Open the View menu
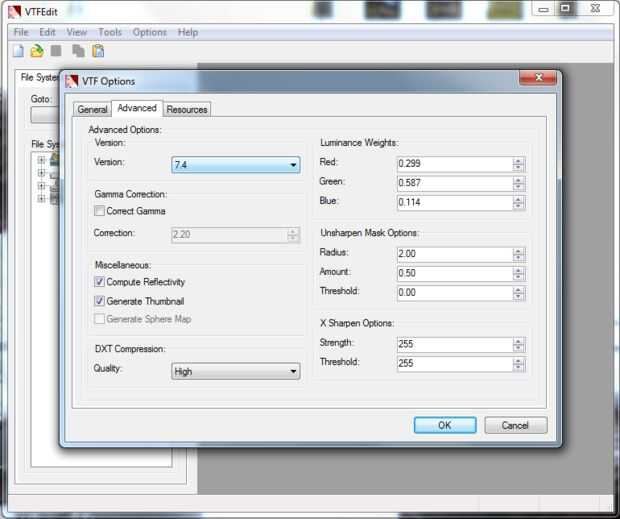Screen dimensions: 620x519 tap(76, 32)
